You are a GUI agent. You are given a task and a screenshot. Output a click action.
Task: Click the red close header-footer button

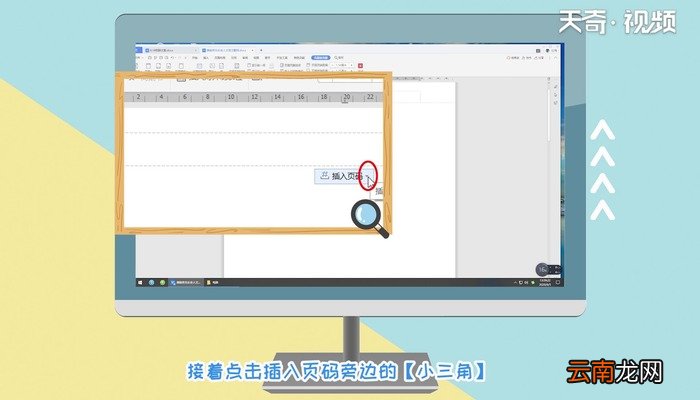coord(360,66)
